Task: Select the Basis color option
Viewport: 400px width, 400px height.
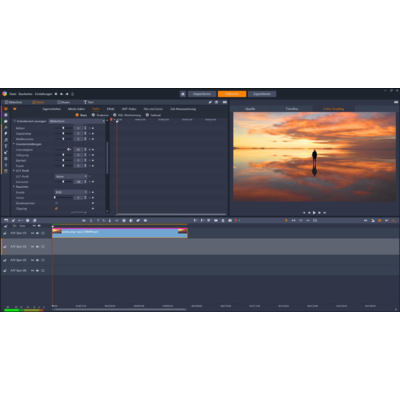Action: point(81,115)
